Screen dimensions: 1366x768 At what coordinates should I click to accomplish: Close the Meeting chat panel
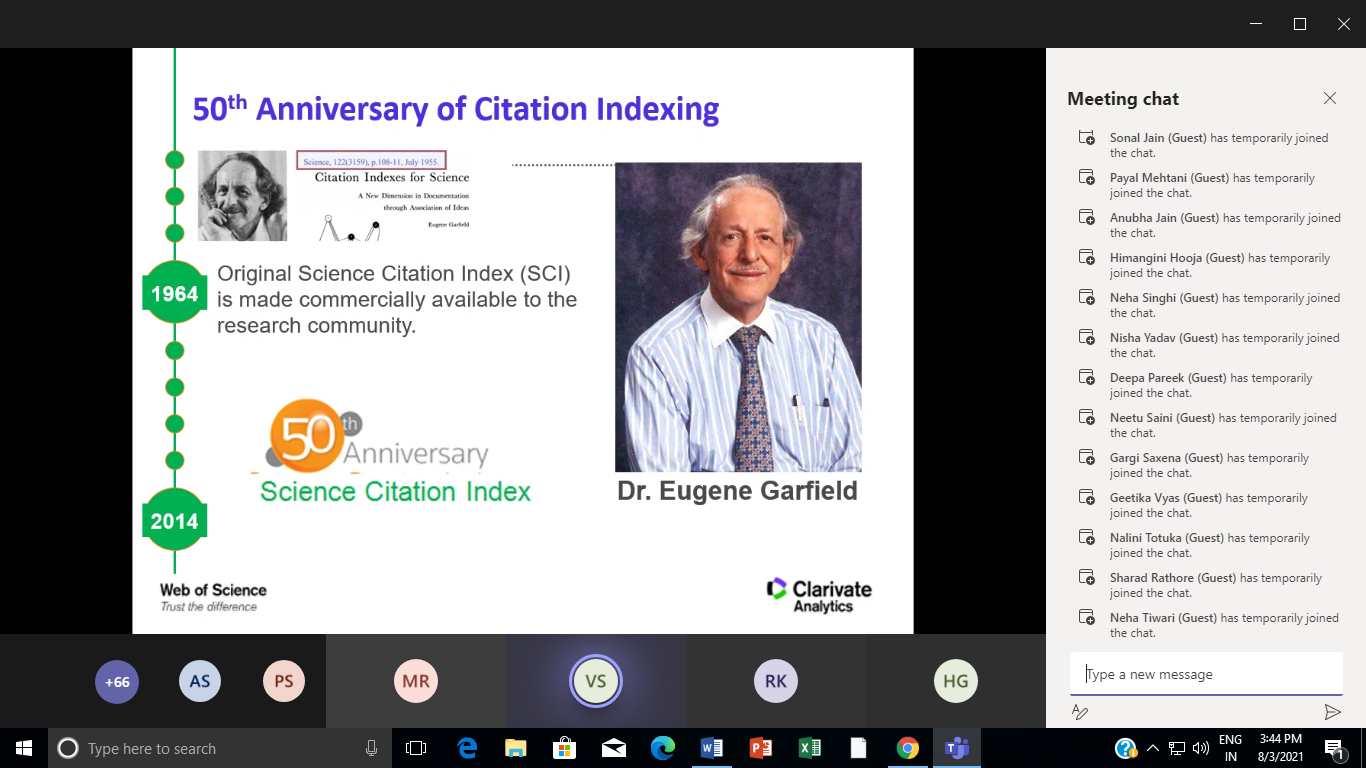[1329, 98]
